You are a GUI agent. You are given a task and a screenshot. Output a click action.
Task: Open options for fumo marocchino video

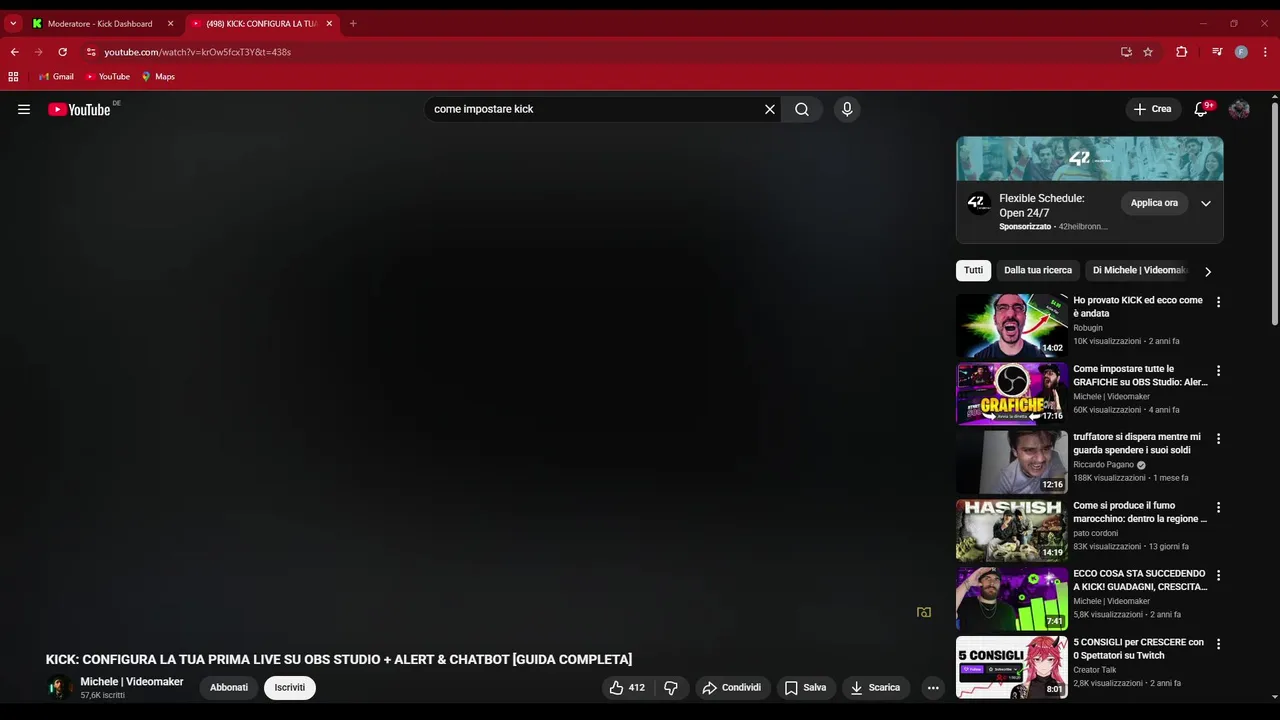[x=1218, y=507]
